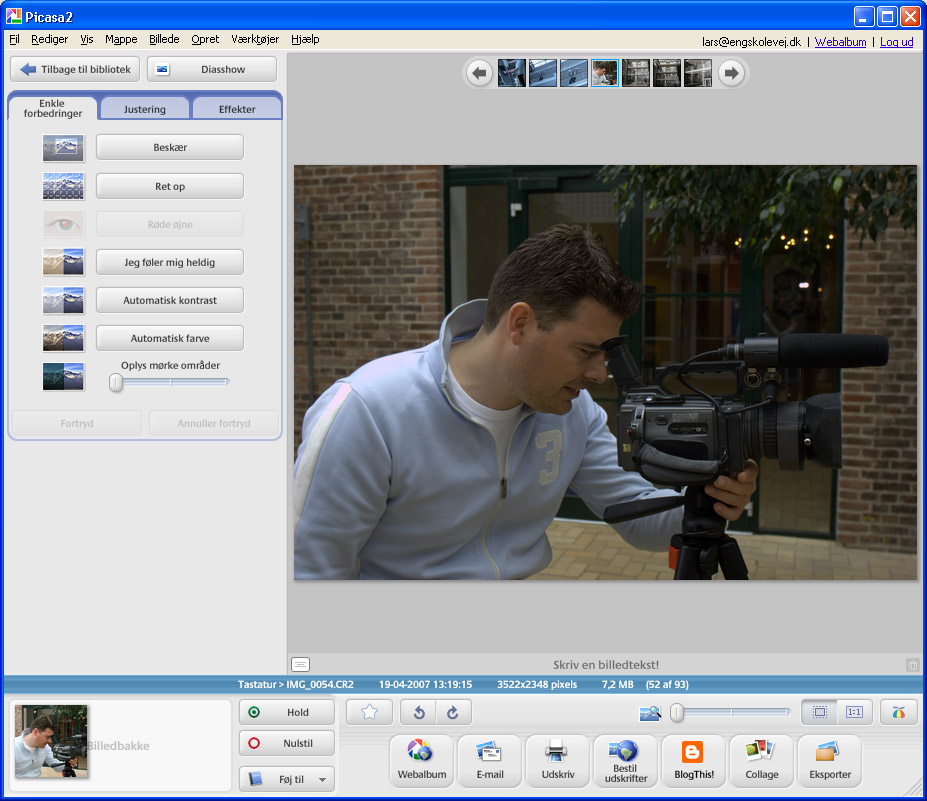927x801 pixels.
Task: Click the Beskær button
Action: click(170, 147)
